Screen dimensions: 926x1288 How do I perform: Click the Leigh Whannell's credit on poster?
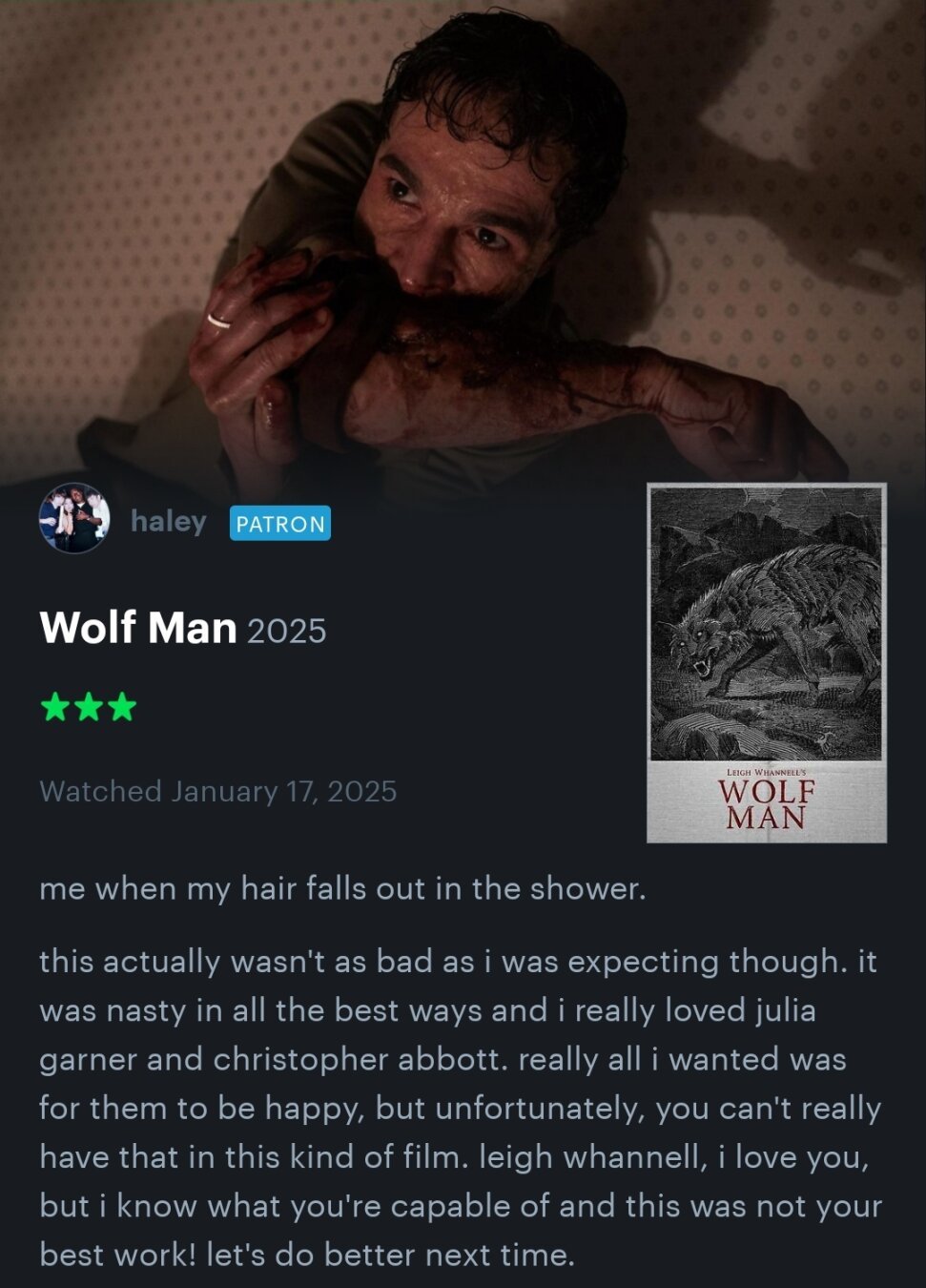(767, 770)
